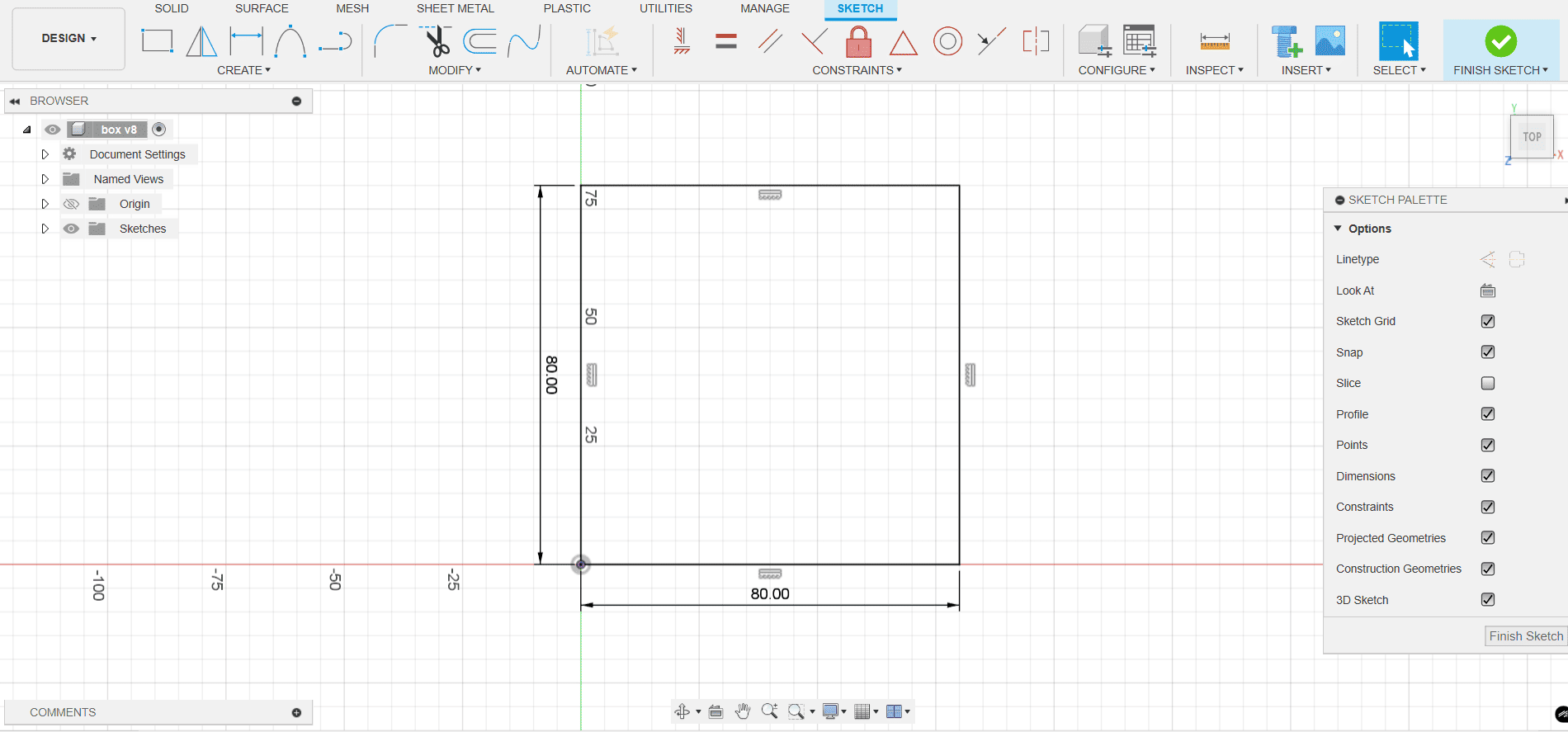Open the CREATE dropdown menu
Screen dimensions: 1568x732
[243, 70]
